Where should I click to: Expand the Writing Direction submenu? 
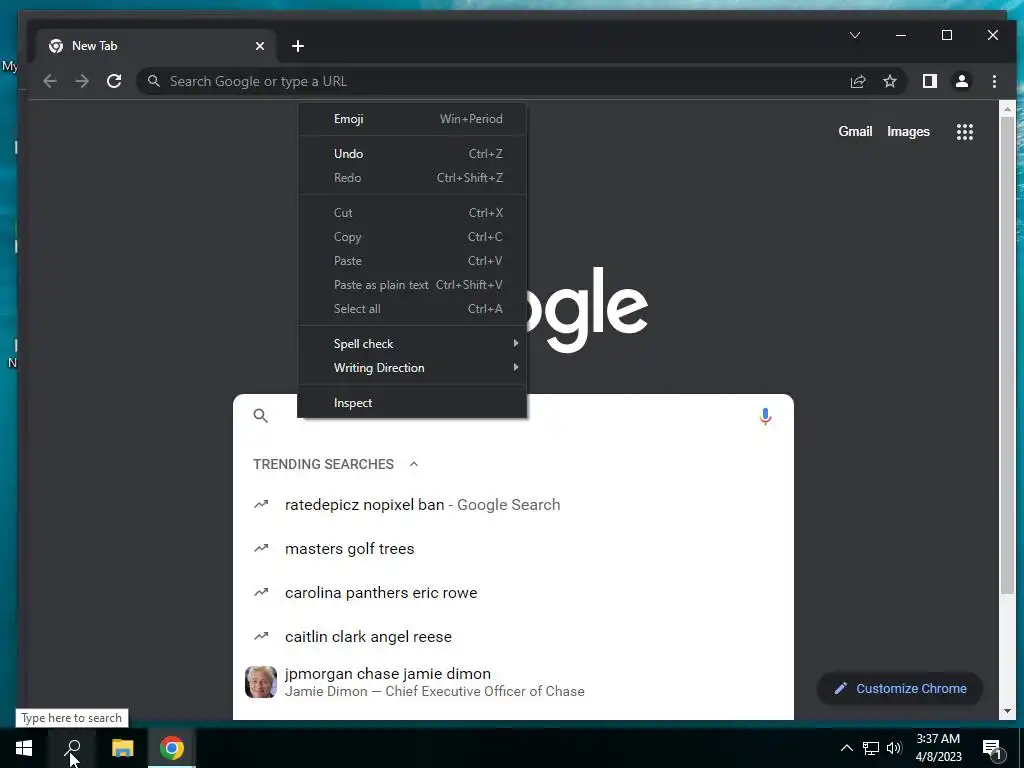point(412,368)
